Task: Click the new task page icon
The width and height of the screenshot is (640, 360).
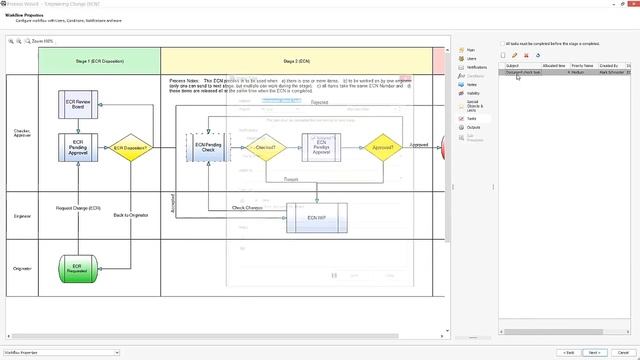Action: pos(503,55)
